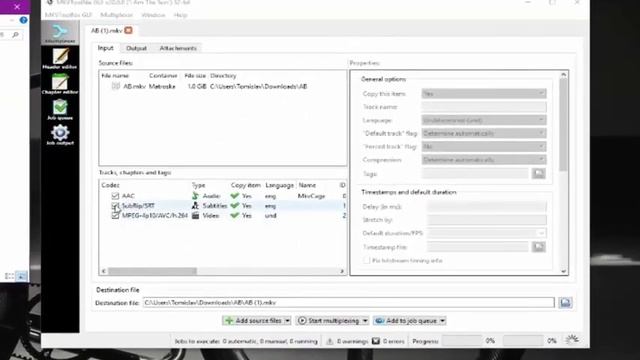Open the Copy this item dropdown
Screen dimensions: 640x360
point(484,93)
